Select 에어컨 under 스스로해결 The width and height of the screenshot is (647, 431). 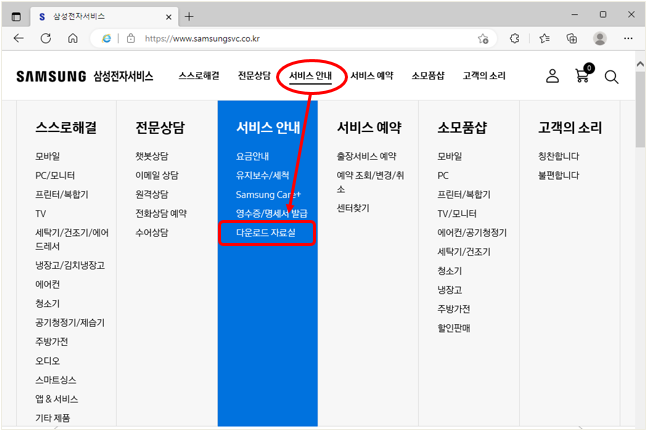47,284
